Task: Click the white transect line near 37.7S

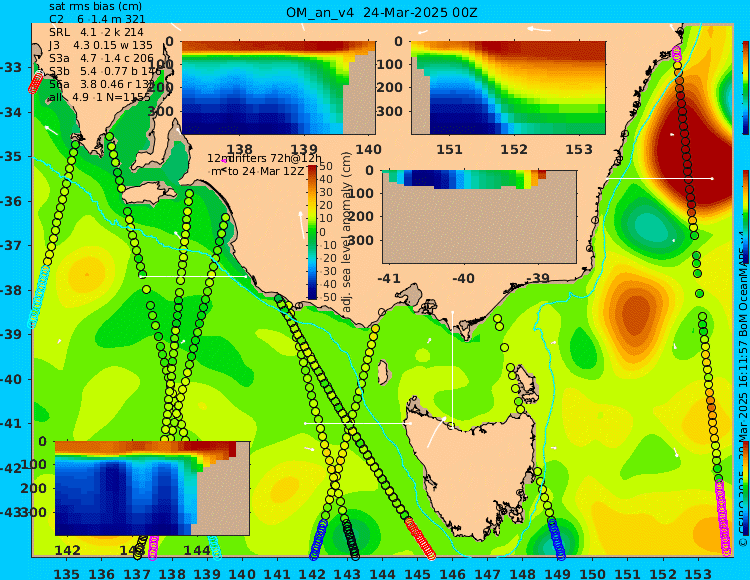Action: pyautogui.click(x=193, y=276)
